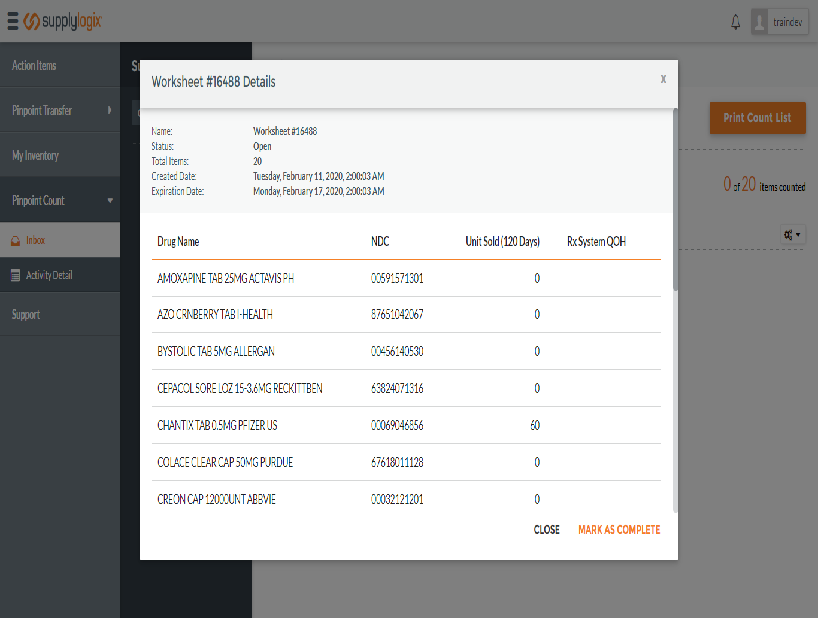818x618 pixels.
Task: Open the Action Items menu
Action: [x=34, y=66]
